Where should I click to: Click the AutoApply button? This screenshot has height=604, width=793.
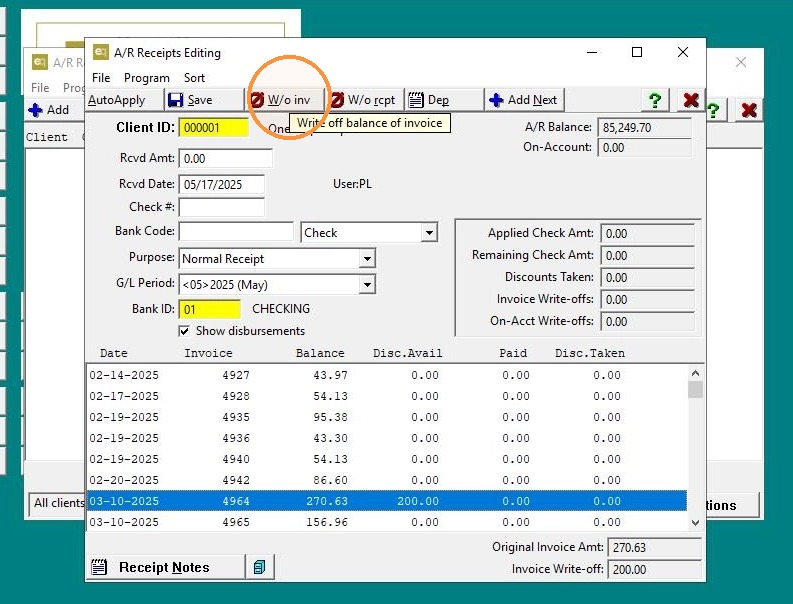124,100
